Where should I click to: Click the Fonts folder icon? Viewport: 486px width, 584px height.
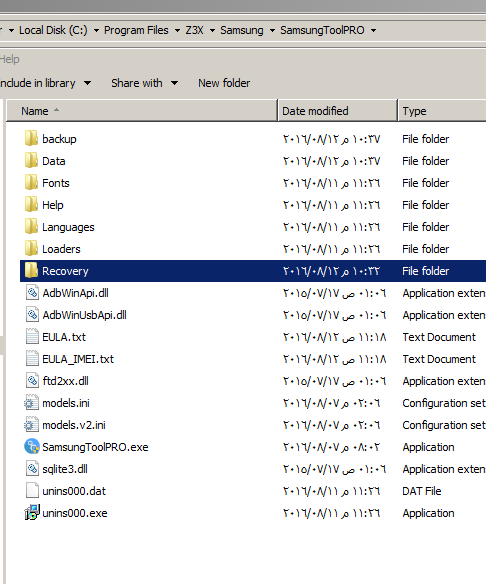pyautogui.click(x=31, y=183)
